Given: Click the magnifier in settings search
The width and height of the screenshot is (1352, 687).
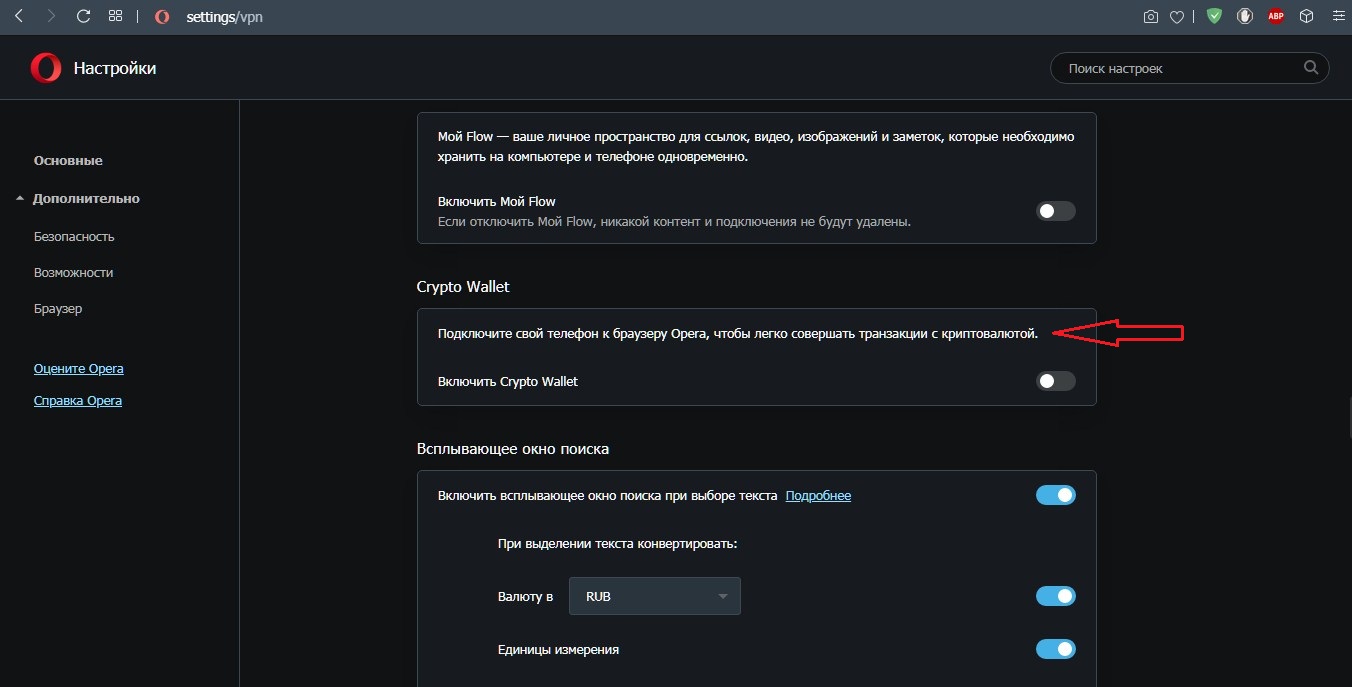Looking at the screenshot, I should click(x=1311, y=68).
